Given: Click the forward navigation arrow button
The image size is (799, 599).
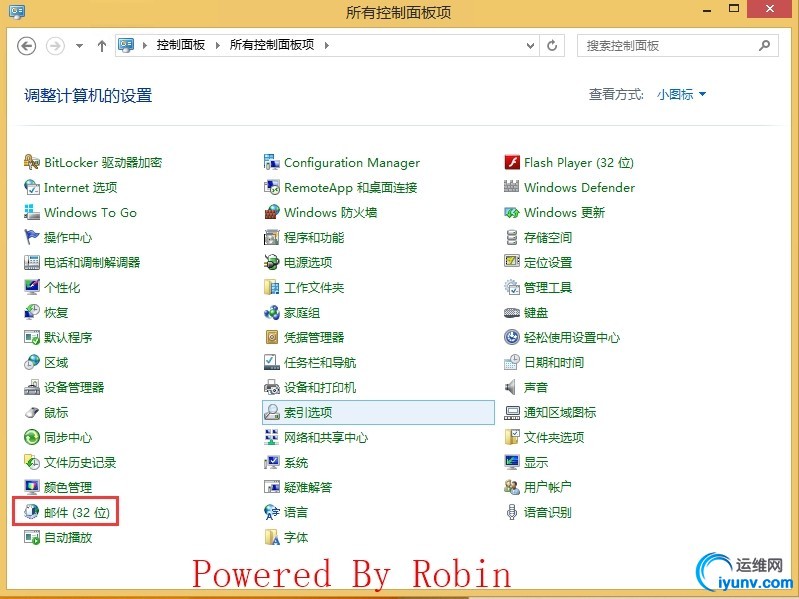Looking at the screenshot, I should pyautogui.click(x=56, y=46).
